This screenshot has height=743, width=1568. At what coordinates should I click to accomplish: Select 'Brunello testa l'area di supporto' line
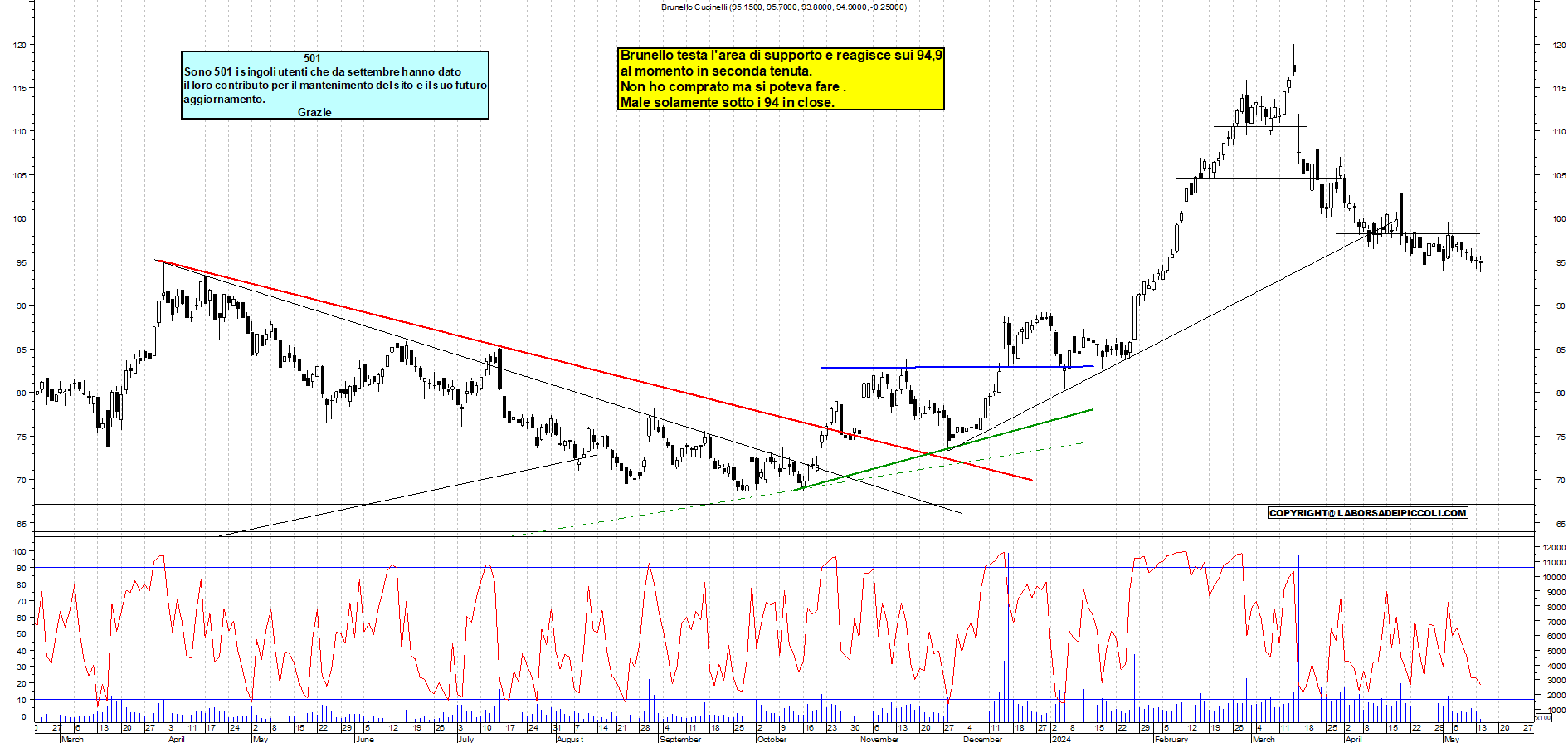781,55
